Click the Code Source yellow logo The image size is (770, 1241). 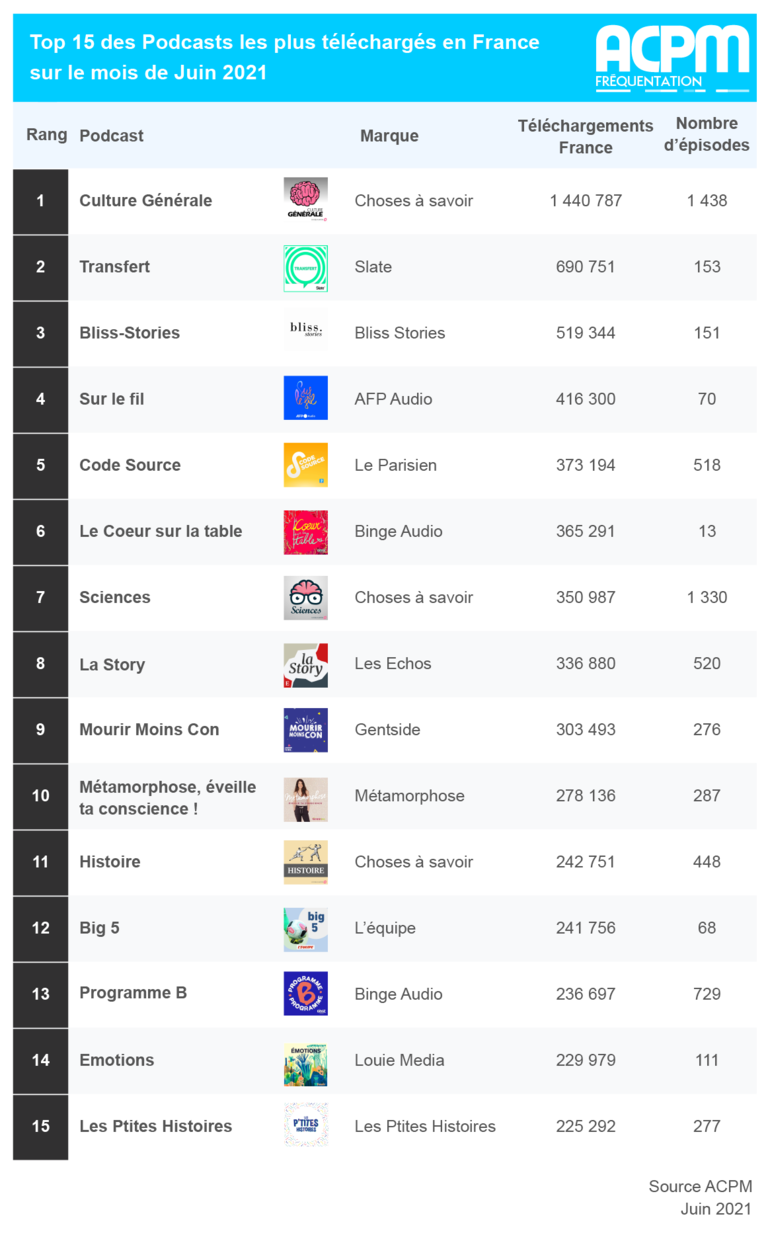306,465
